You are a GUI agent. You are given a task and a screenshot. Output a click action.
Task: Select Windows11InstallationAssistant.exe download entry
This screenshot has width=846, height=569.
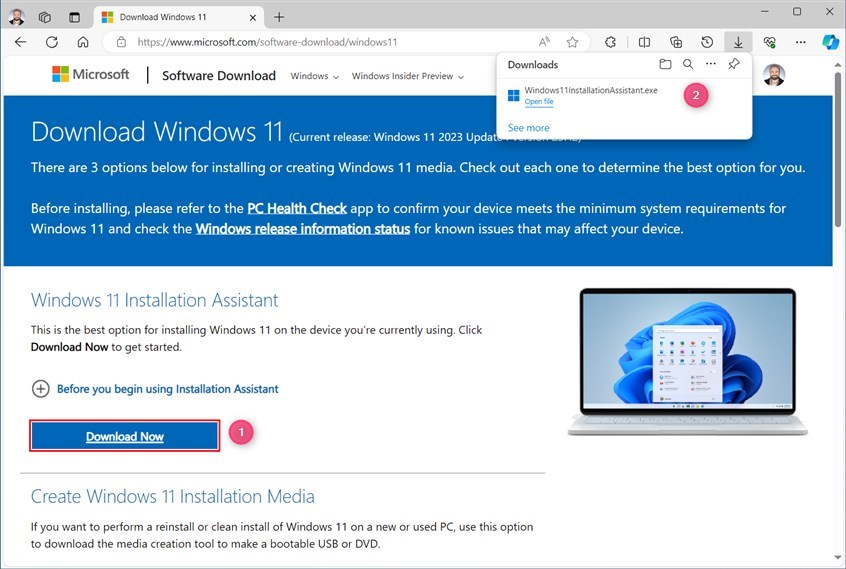coord(624,95)
